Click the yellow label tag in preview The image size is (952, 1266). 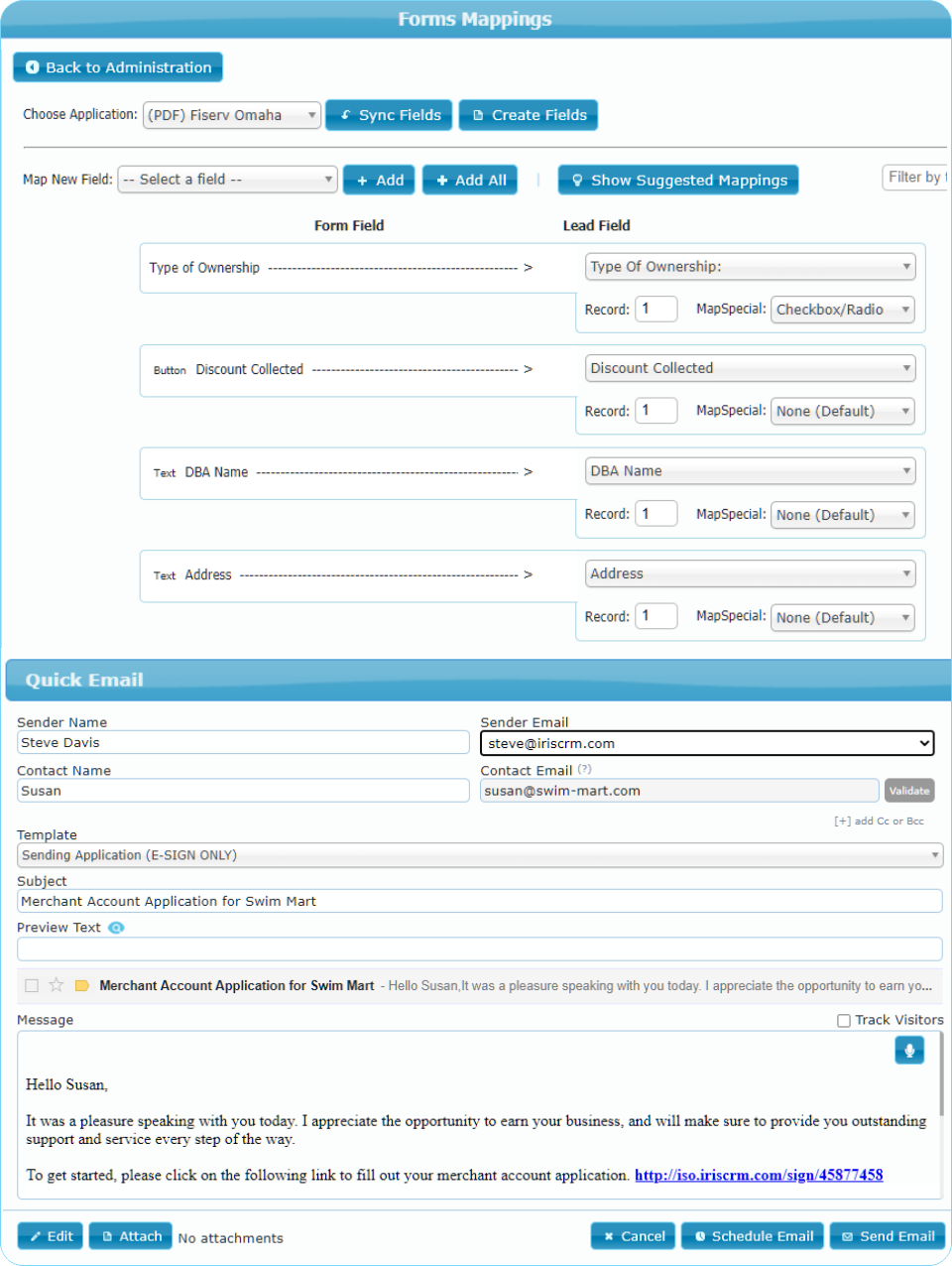(82, 985)
